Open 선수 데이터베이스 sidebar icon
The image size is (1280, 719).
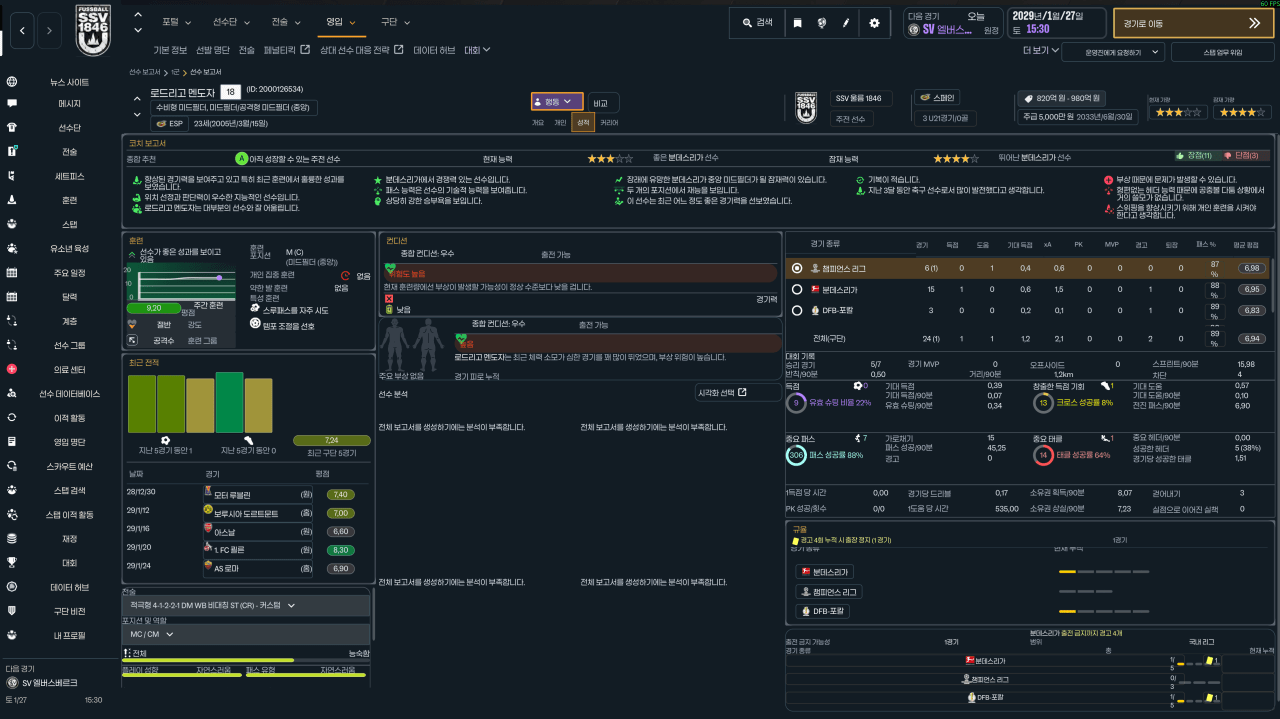pyautogui.click(x=12, y=393)
